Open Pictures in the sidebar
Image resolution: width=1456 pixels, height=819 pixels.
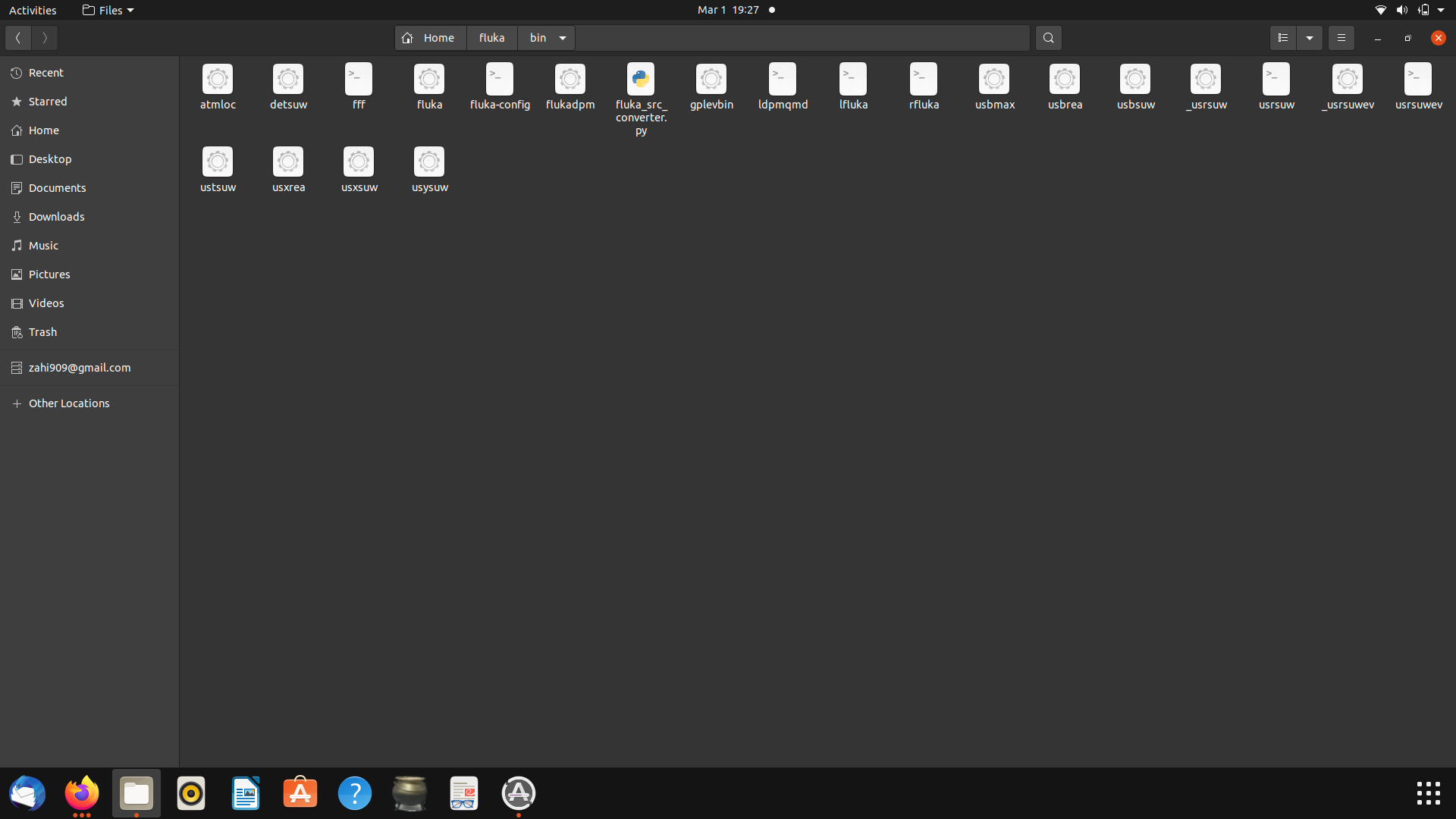tap(89, 275)
